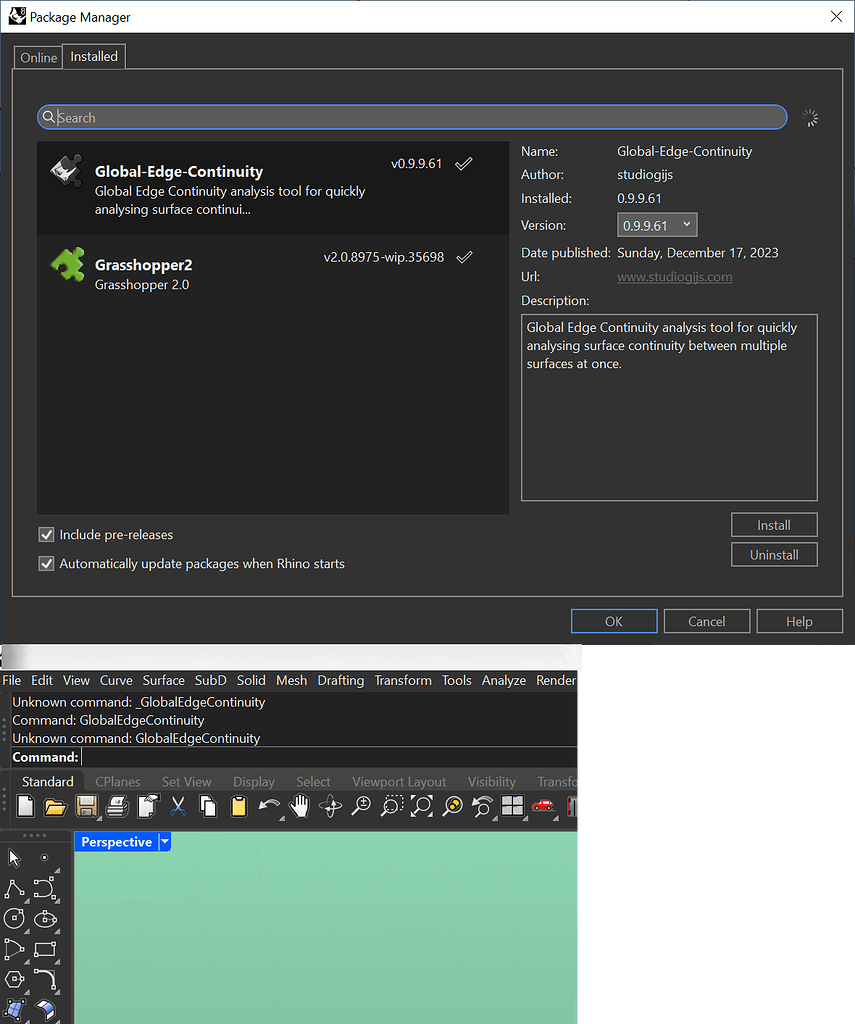
Task: Select the circle tool
Action: tap(13, 919)
